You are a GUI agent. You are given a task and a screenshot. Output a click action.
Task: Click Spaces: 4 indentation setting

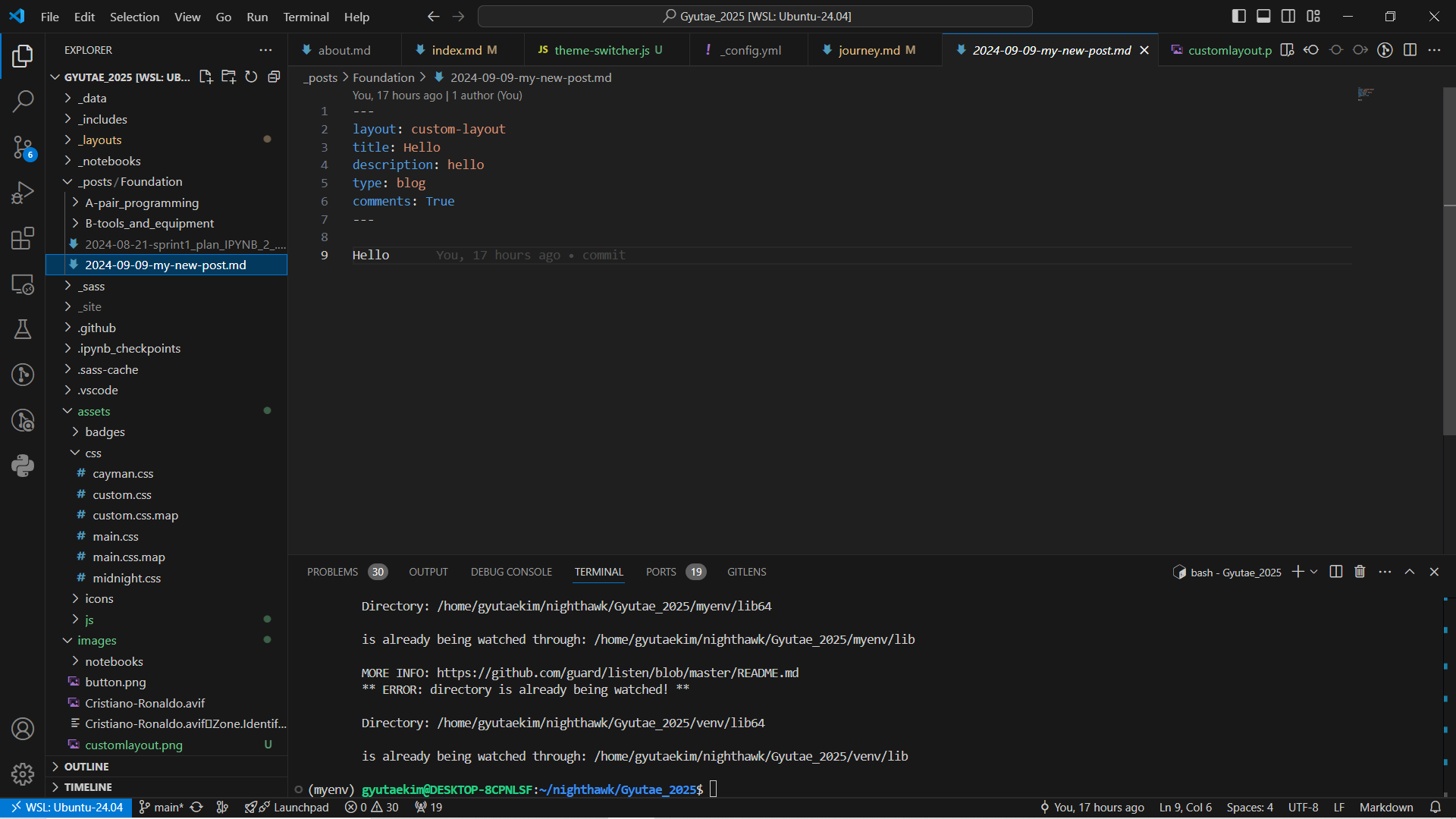(1250, 807)
